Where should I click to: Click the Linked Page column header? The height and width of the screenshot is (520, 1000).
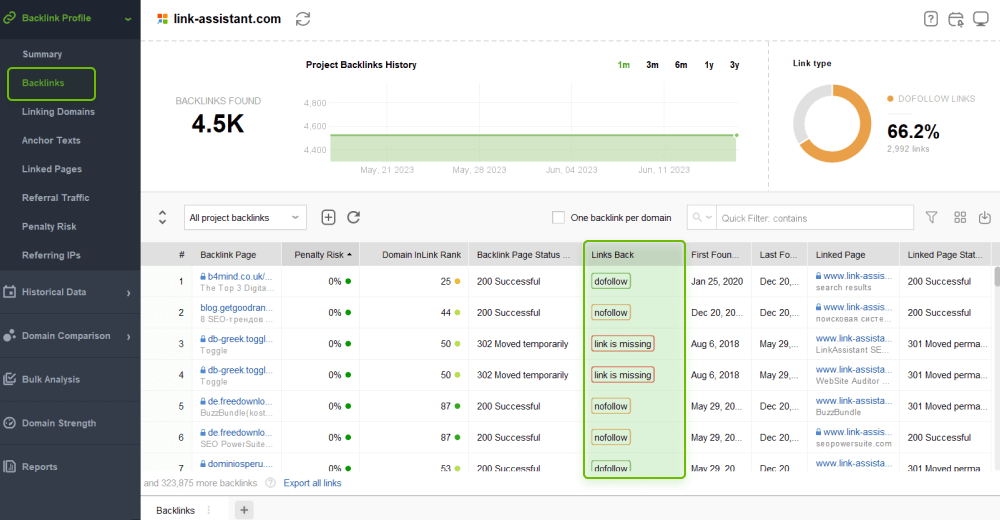click(x=853, y=255)
